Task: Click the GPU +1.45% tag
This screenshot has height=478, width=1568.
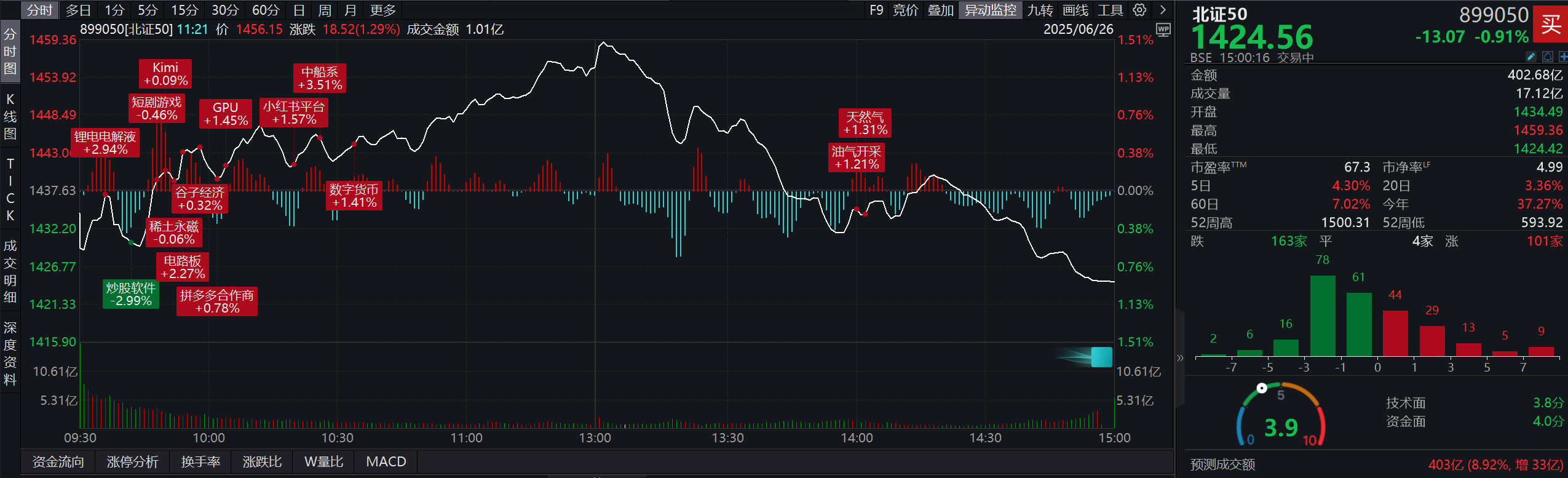Action: (226, 114)
